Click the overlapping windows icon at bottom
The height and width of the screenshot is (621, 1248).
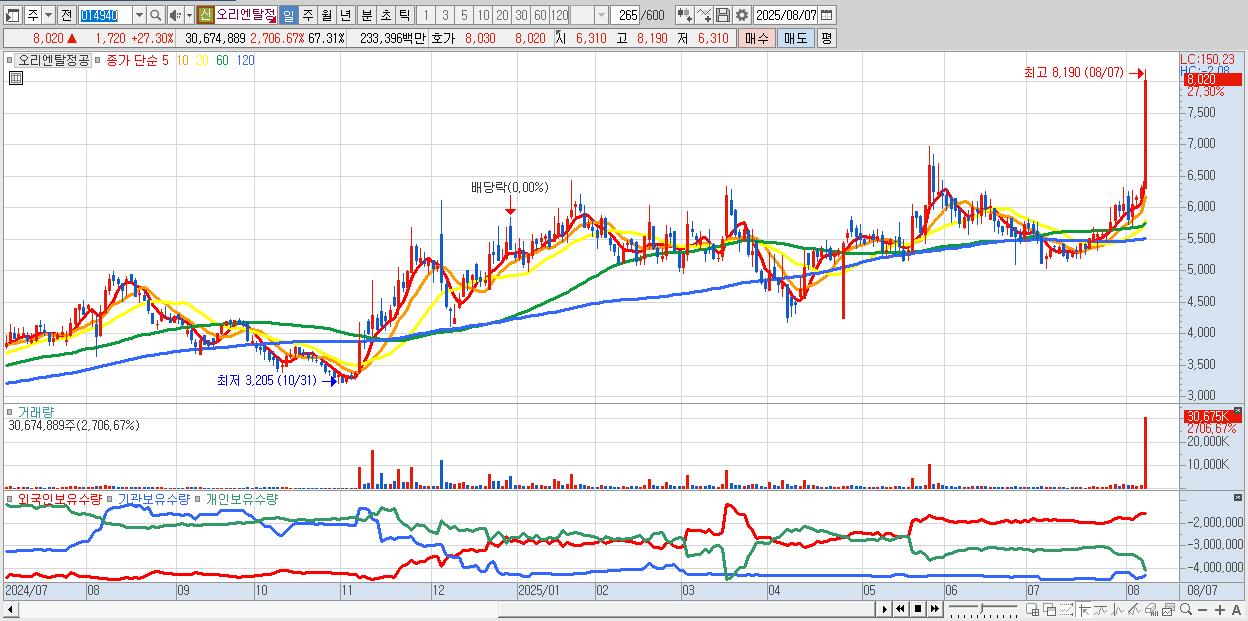(x=1049, y=609)
